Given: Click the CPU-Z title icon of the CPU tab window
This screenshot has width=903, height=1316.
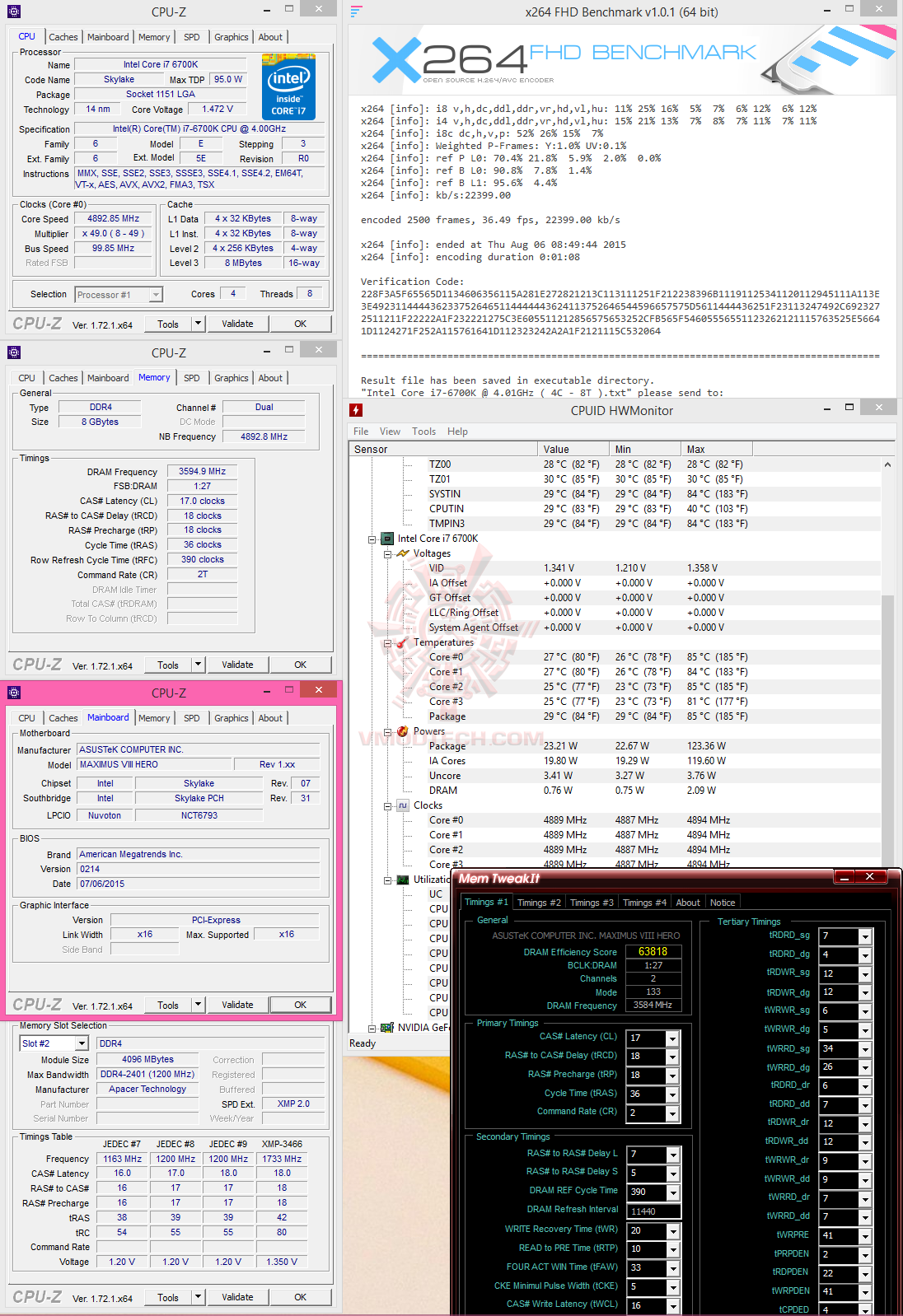Looking at the screenshot, I should point(14,12).
